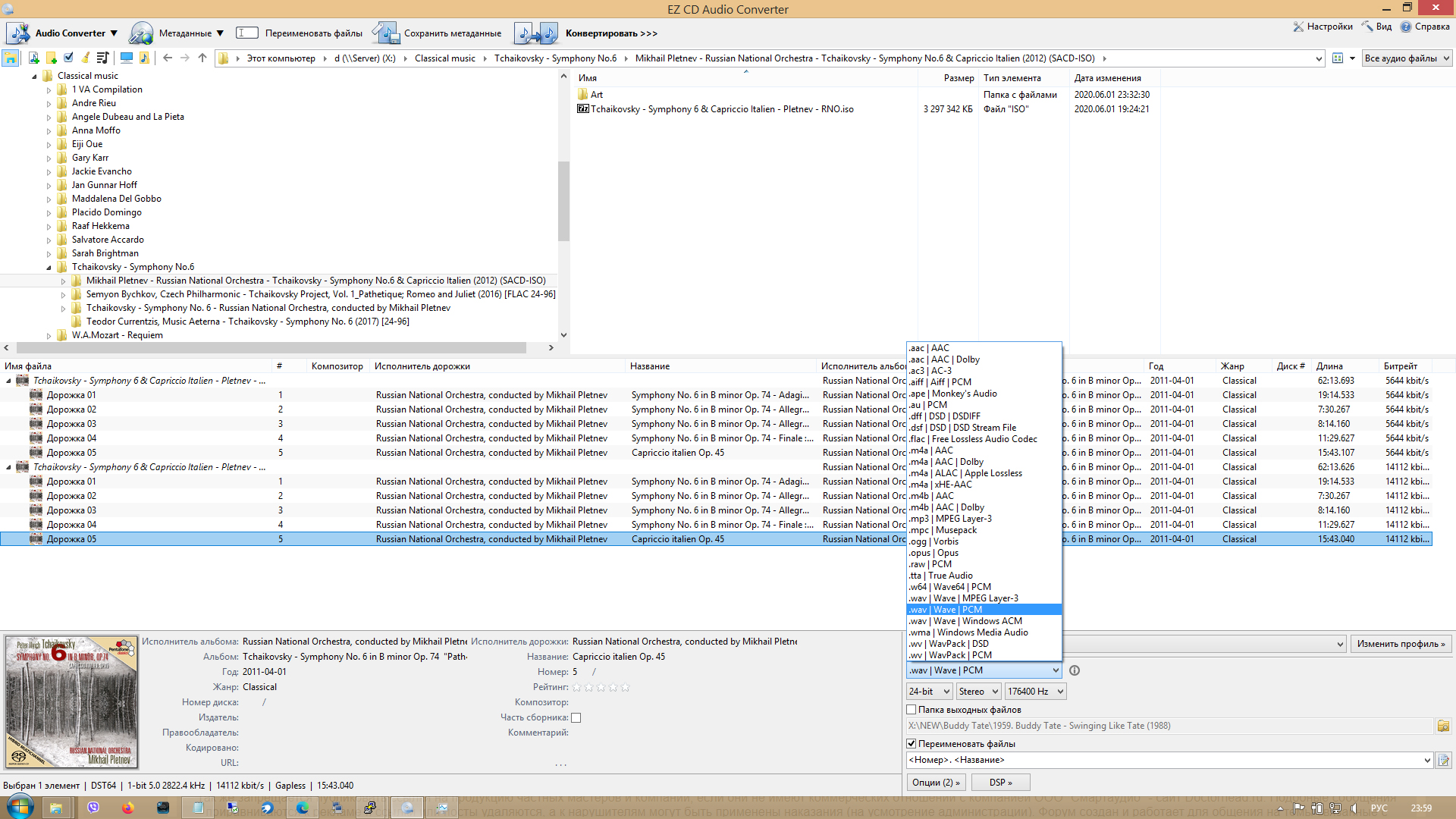Open the filename pattern dropdown
The image size is (1456, 819).
click(x=1427, y=760)
